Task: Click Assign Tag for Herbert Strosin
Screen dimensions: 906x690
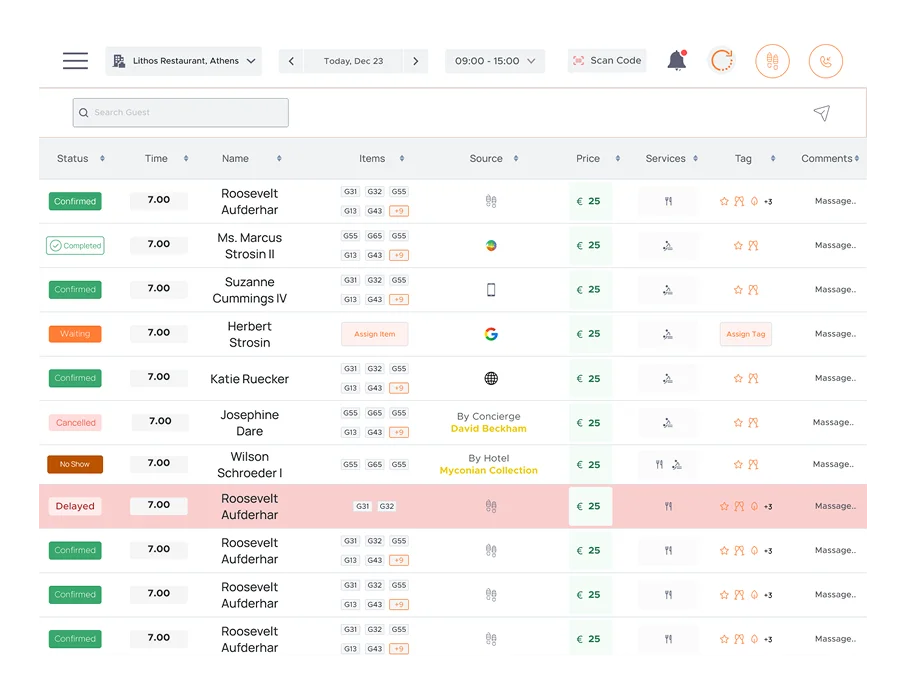Action: pyautogui.click(x=745, y=334)
